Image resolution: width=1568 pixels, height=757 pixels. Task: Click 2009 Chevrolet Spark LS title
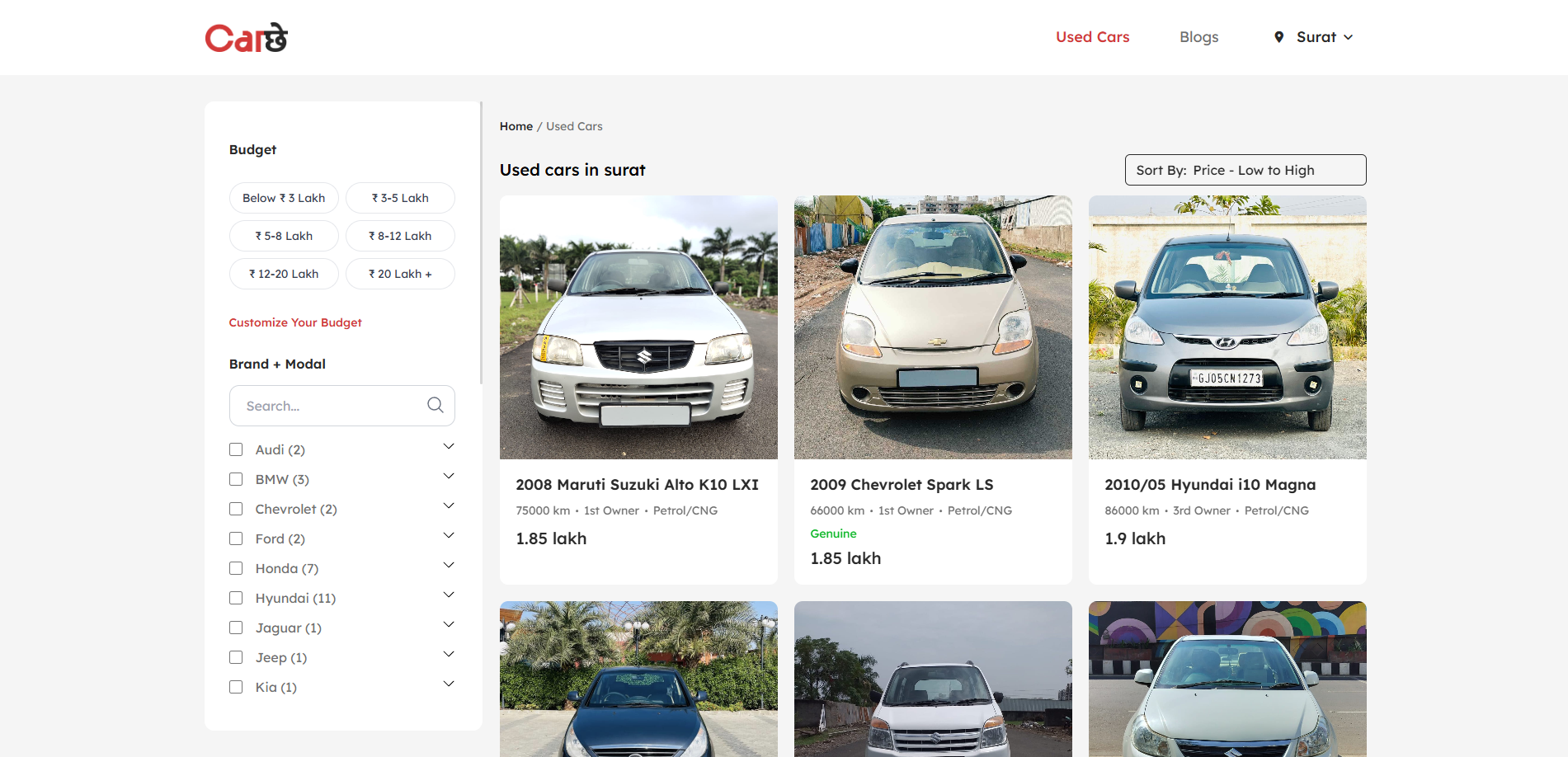coord(902,485)
